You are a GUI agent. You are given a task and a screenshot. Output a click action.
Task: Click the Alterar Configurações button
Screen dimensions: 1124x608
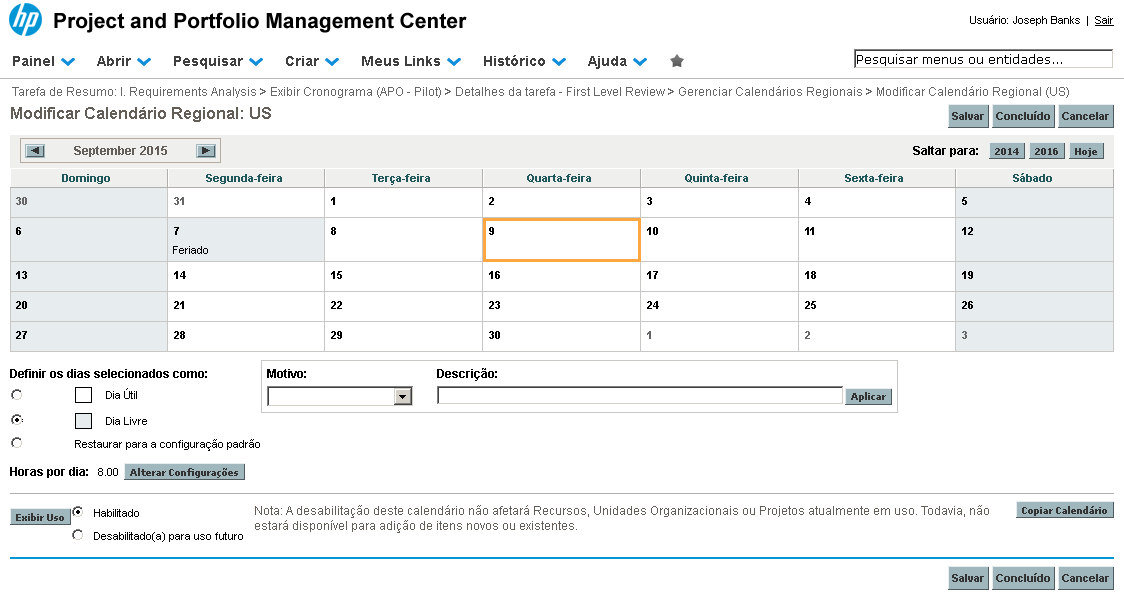(184, 472)
